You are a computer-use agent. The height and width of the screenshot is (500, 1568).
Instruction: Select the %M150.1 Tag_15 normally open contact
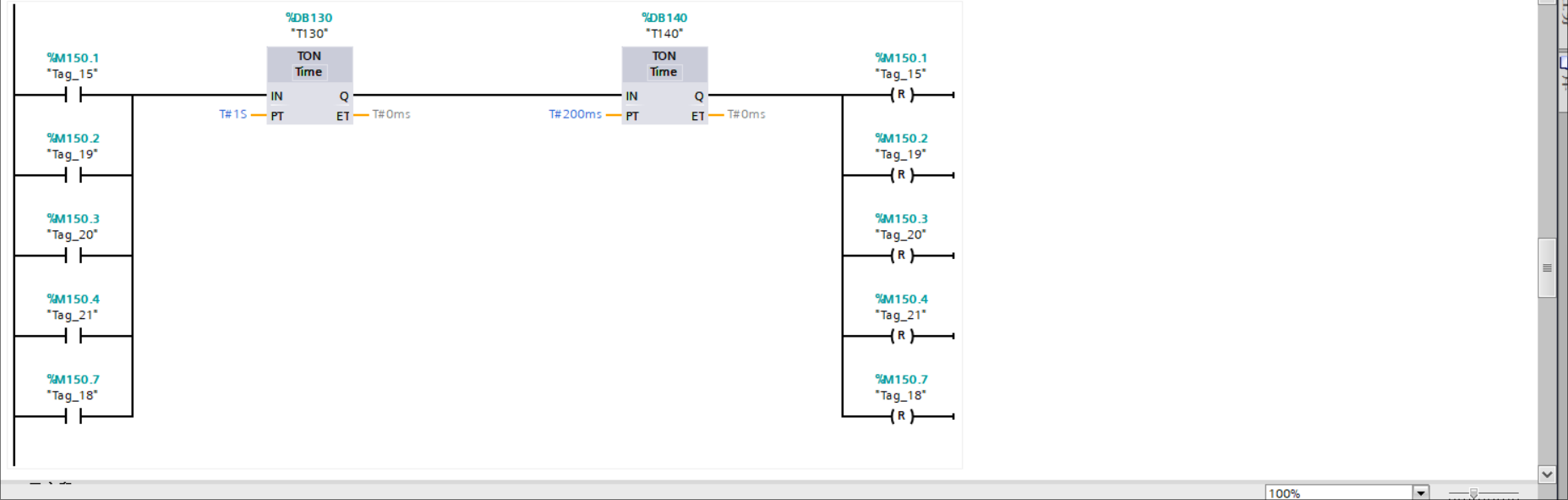coord(73,96)
